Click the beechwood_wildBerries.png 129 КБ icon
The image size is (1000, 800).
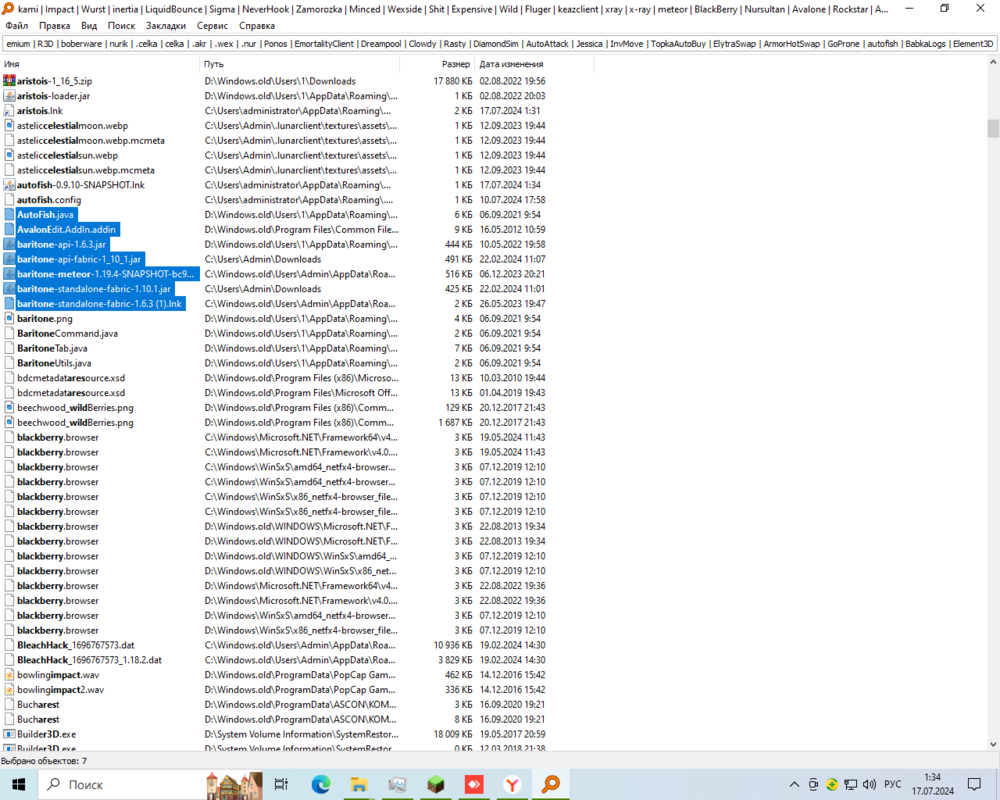click(9, 408)
